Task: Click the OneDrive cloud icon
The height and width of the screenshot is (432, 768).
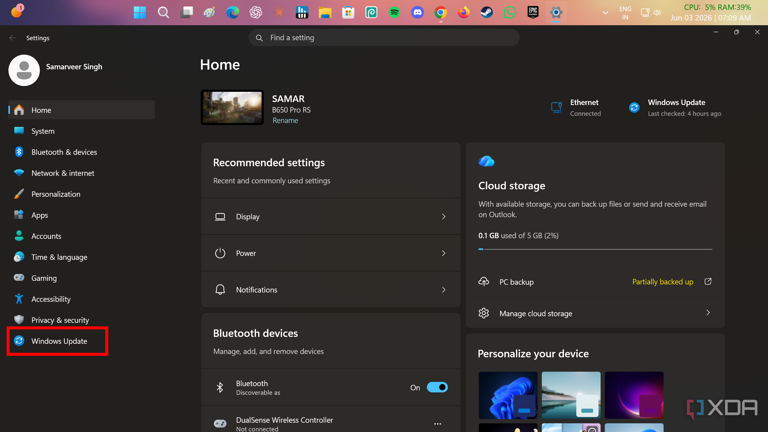Action: (486, 161)
